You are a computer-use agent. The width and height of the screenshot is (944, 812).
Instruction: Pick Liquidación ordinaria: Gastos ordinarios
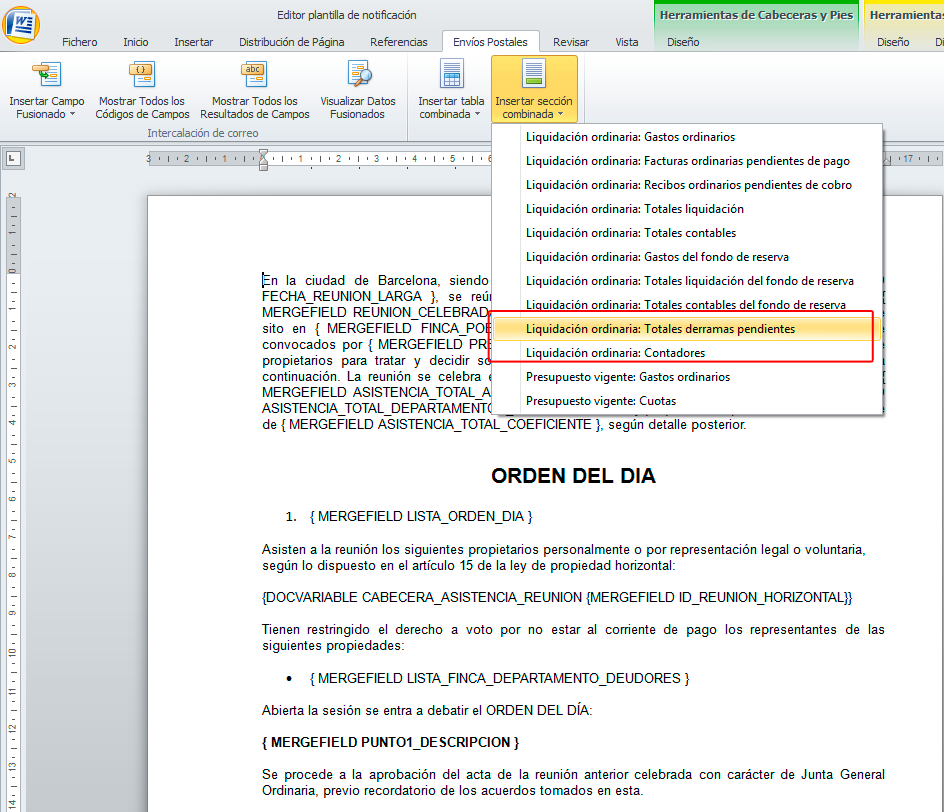pos(630,137)
